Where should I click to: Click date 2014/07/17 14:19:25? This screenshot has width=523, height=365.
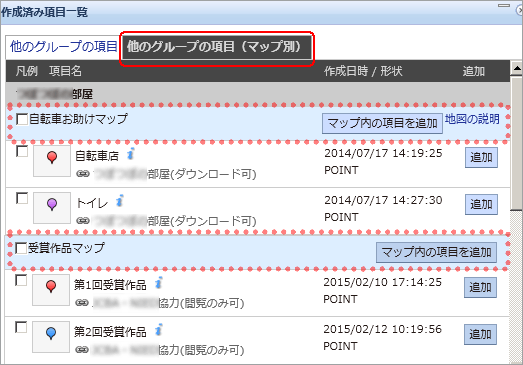pyautogui.click(x=383, y=153)
